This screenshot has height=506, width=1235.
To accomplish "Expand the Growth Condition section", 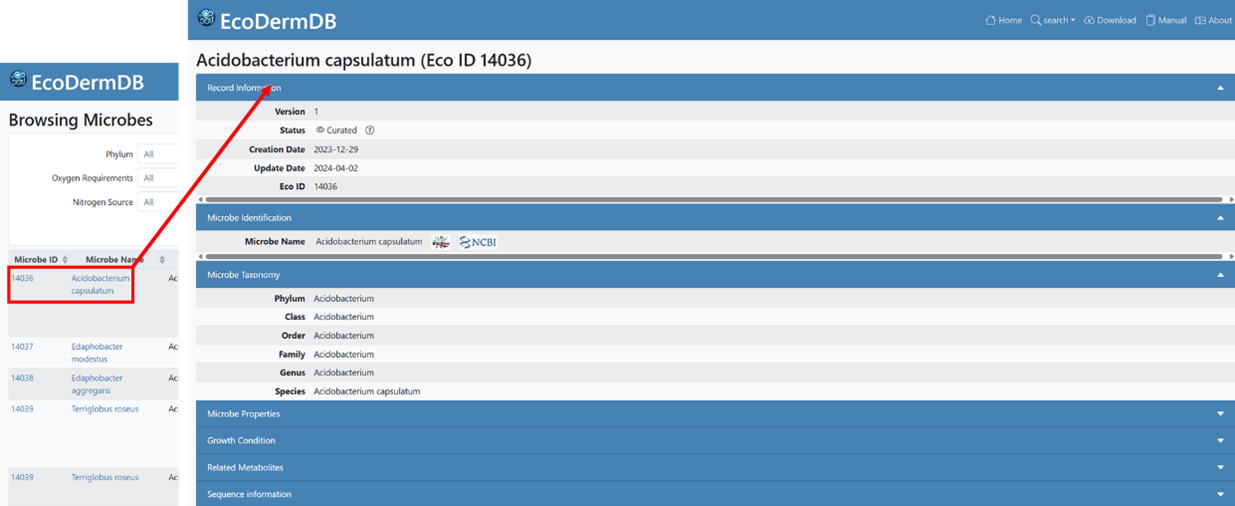I will click(1220, 441).
